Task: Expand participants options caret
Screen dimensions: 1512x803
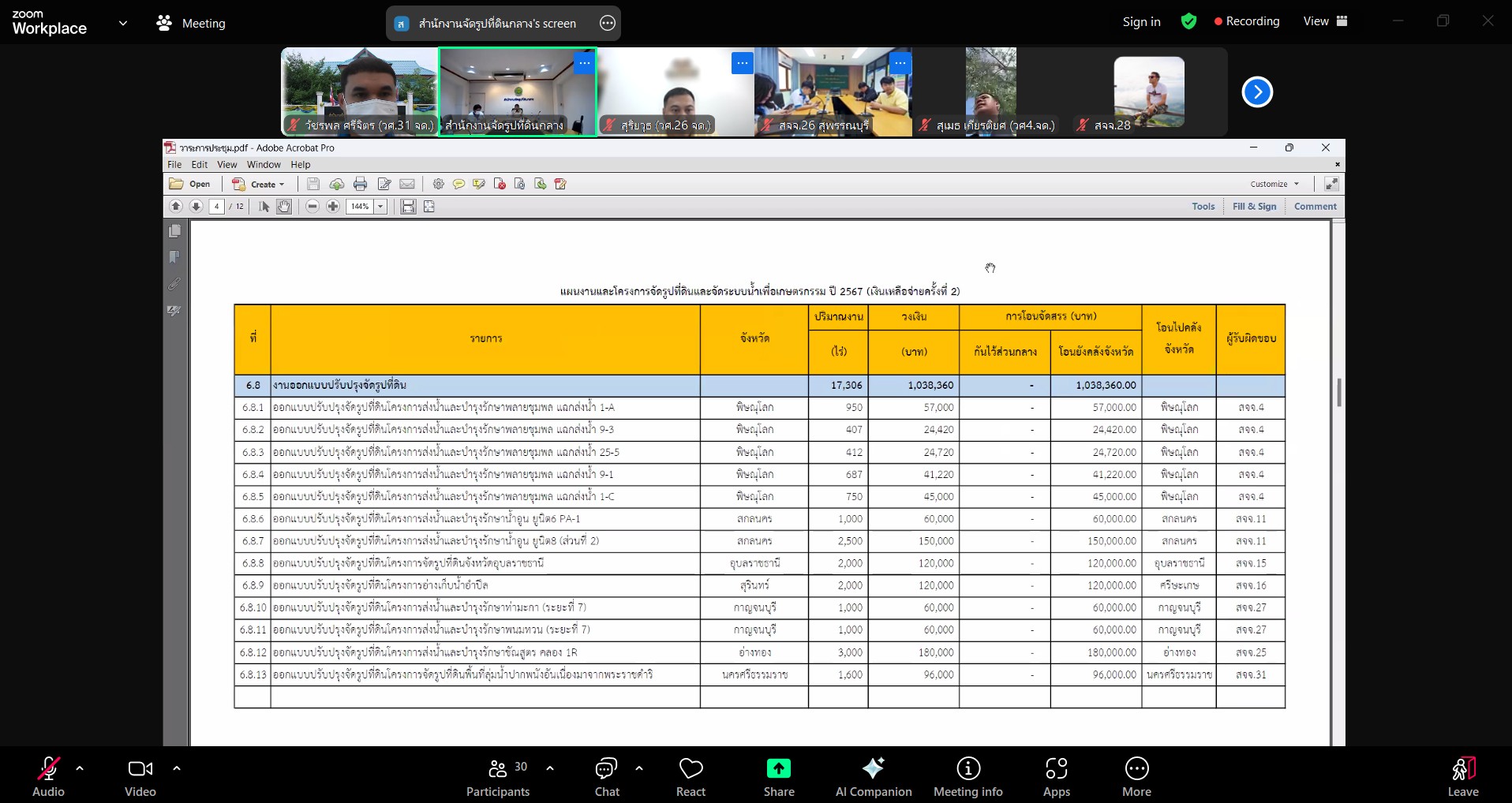Action: tap(550, 768)
